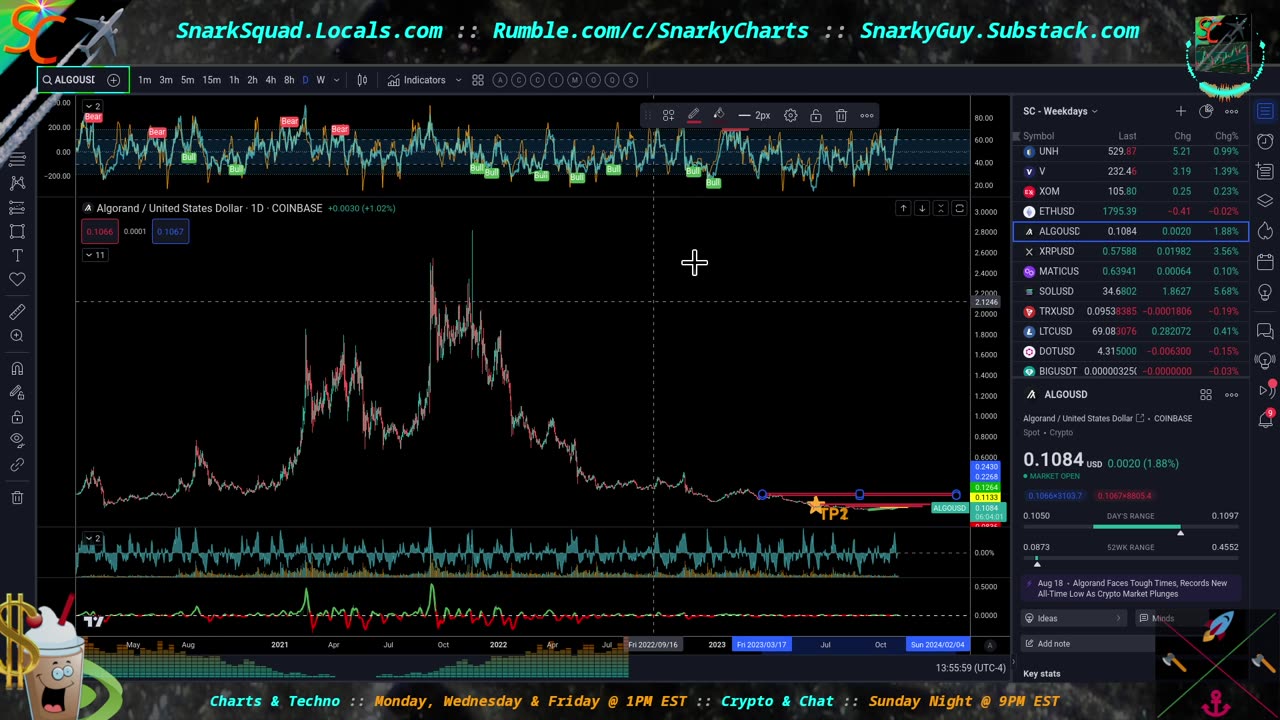Select the pattern drawing tool

click(x=17, y=183)
